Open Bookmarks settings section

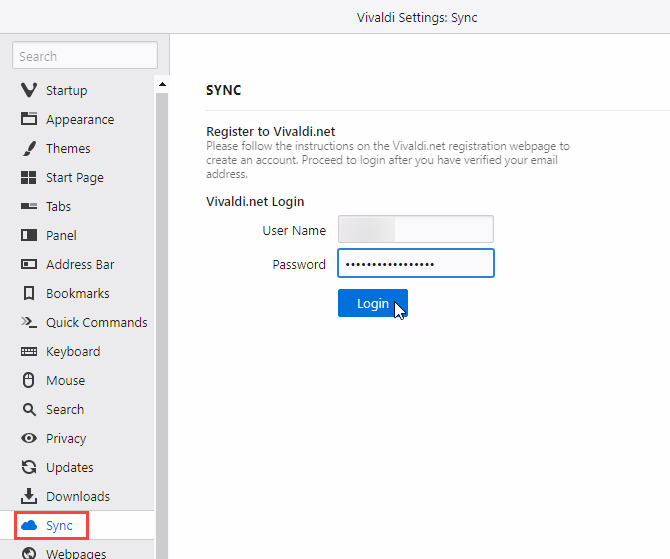point(77,294)
